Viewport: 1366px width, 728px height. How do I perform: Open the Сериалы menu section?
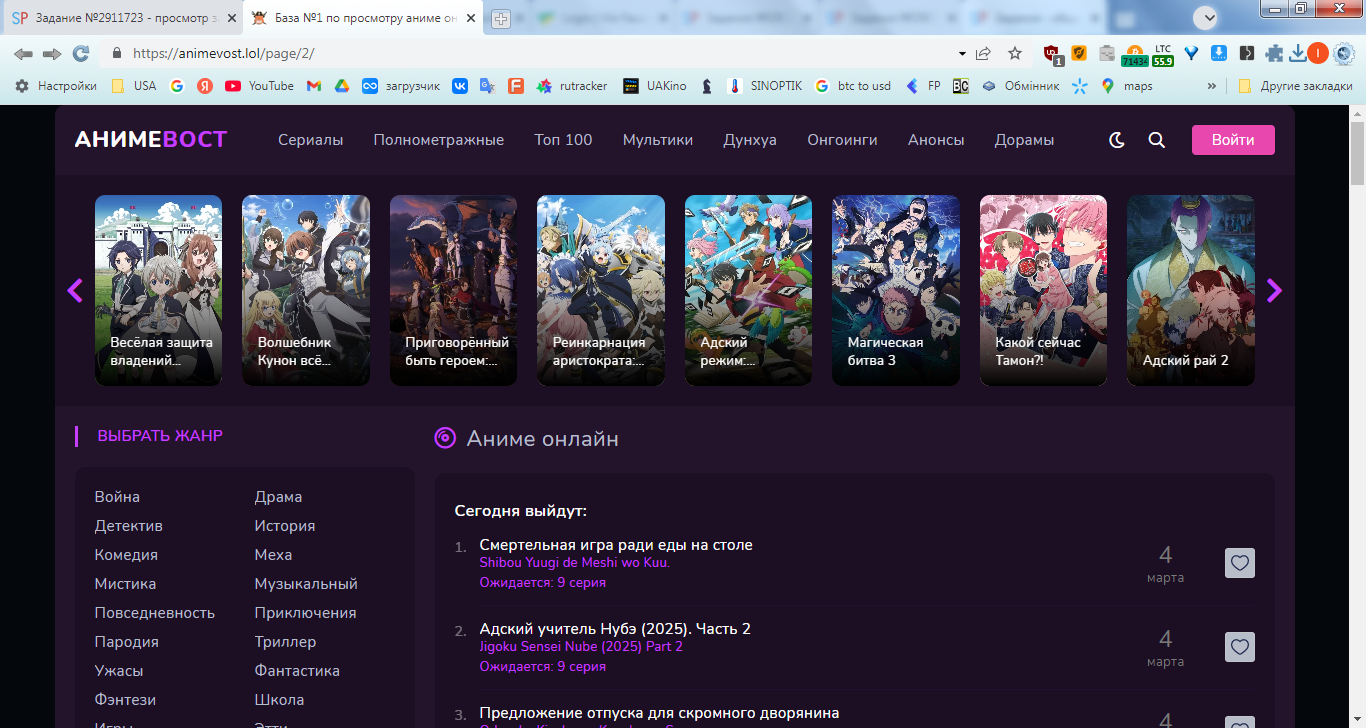[x=311, y=140]
